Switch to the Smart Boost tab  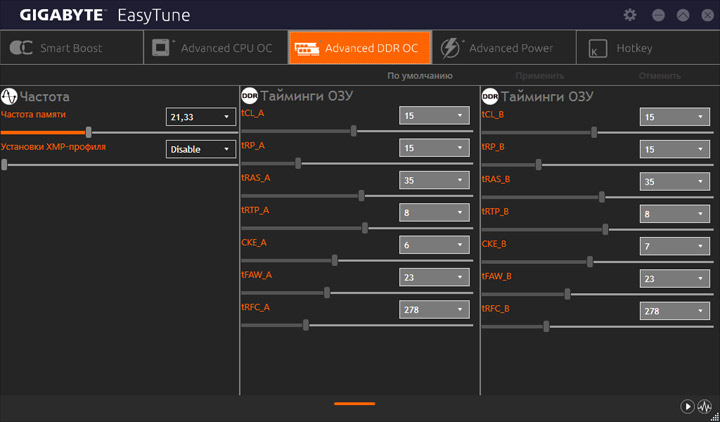point(72,48)
